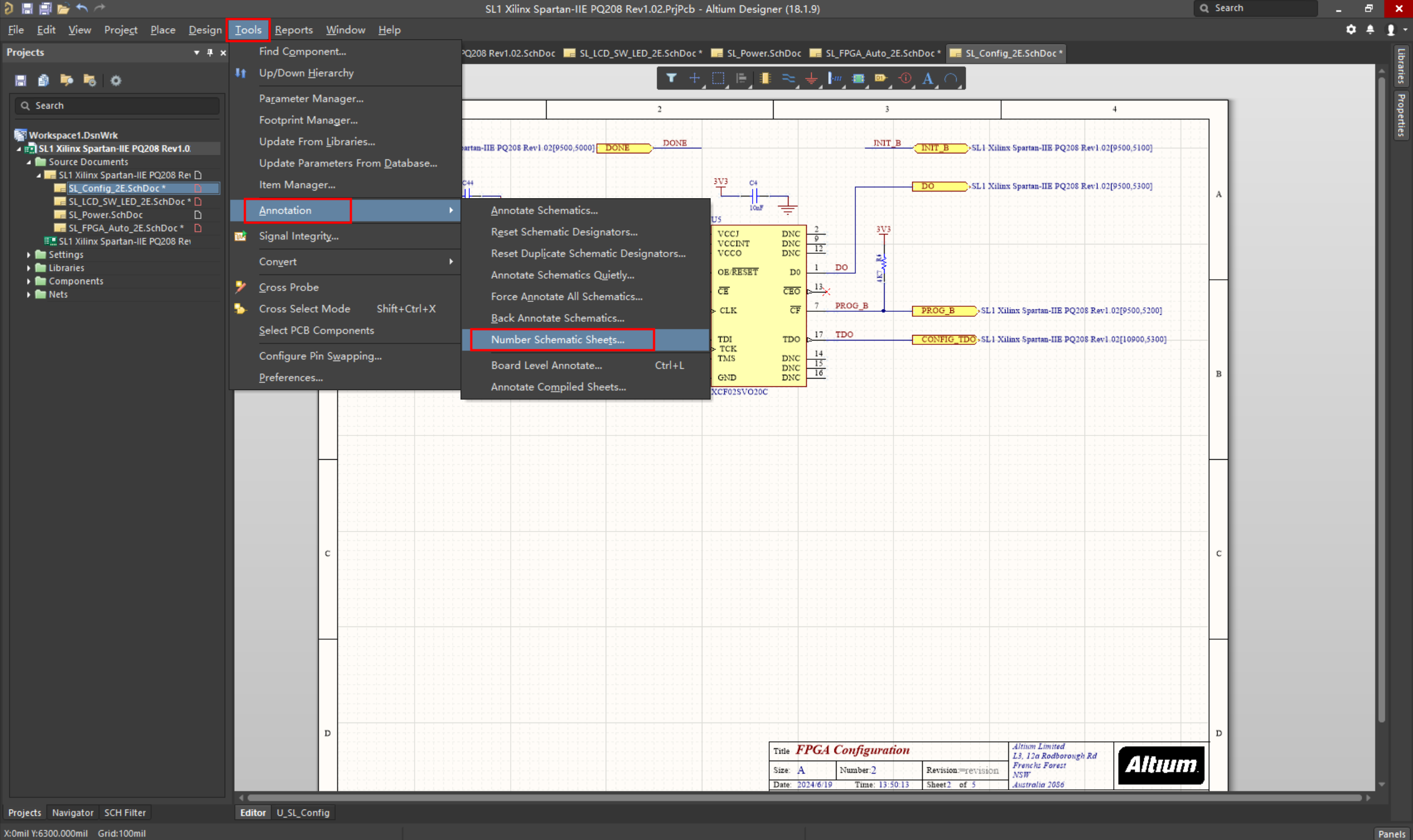Select the Place Text String 'A' icon
The height and width of the screenshot is (840, 1413).
pos(927,79)
